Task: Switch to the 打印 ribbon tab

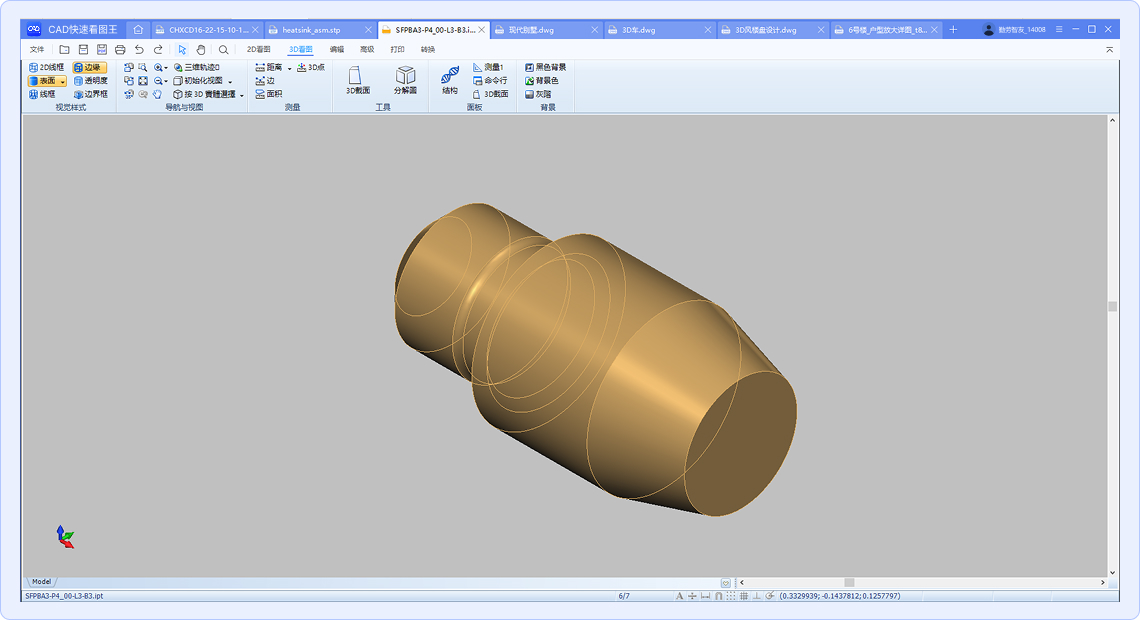Action: click(x=398, y=49)
